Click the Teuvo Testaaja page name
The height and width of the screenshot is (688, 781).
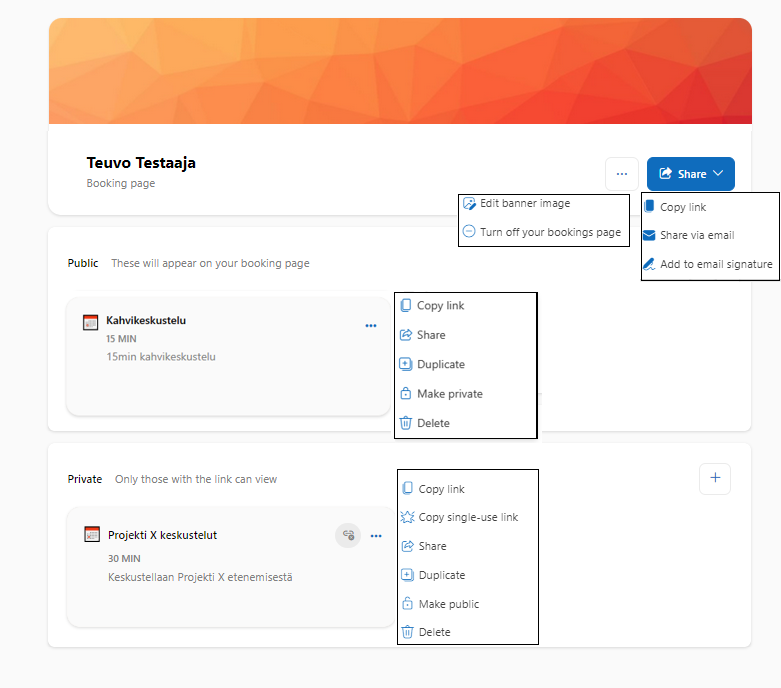point(141,163)
